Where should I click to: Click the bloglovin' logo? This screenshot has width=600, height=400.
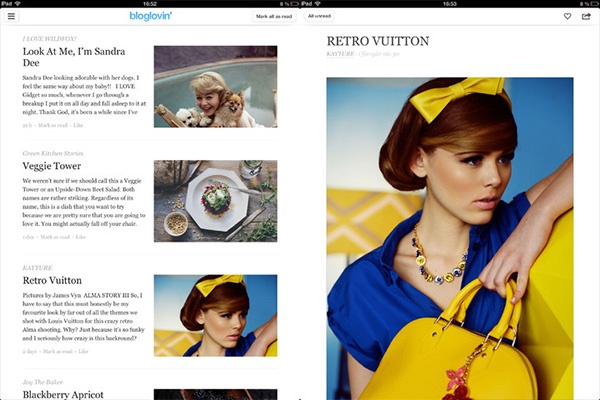150,16
